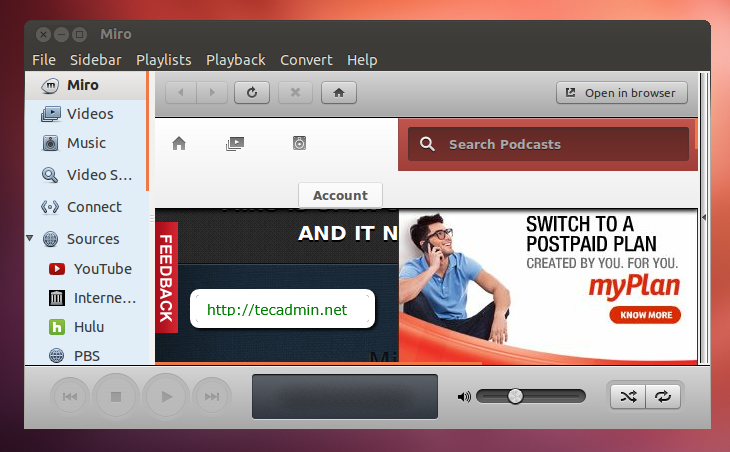Mute audio via speaker icon
Screen dimensions: 730x452
coord(464,397)
